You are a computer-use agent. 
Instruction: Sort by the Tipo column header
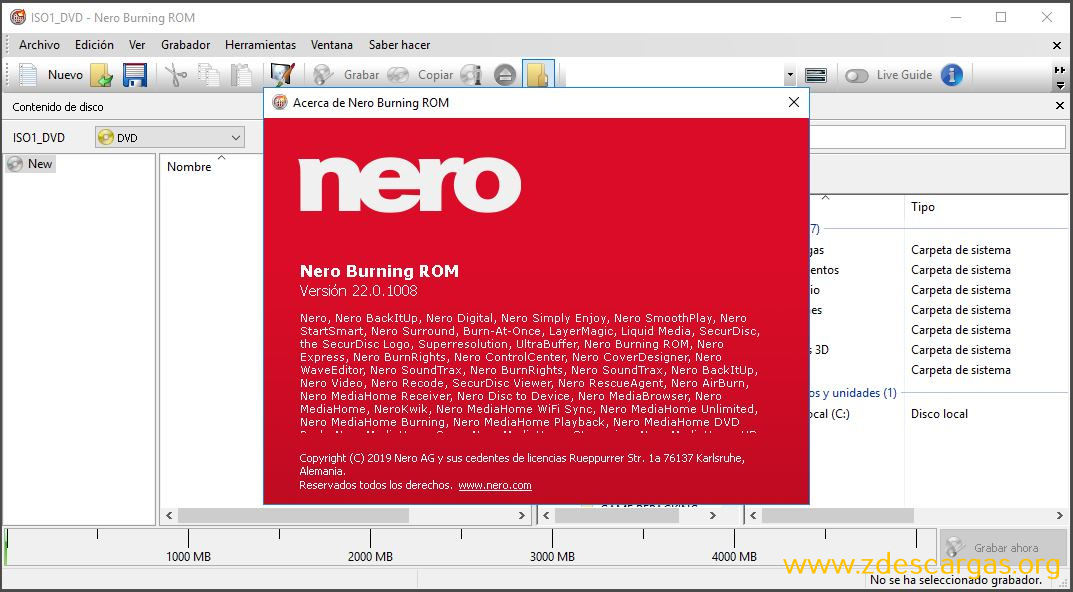click(x=923, y=207)
